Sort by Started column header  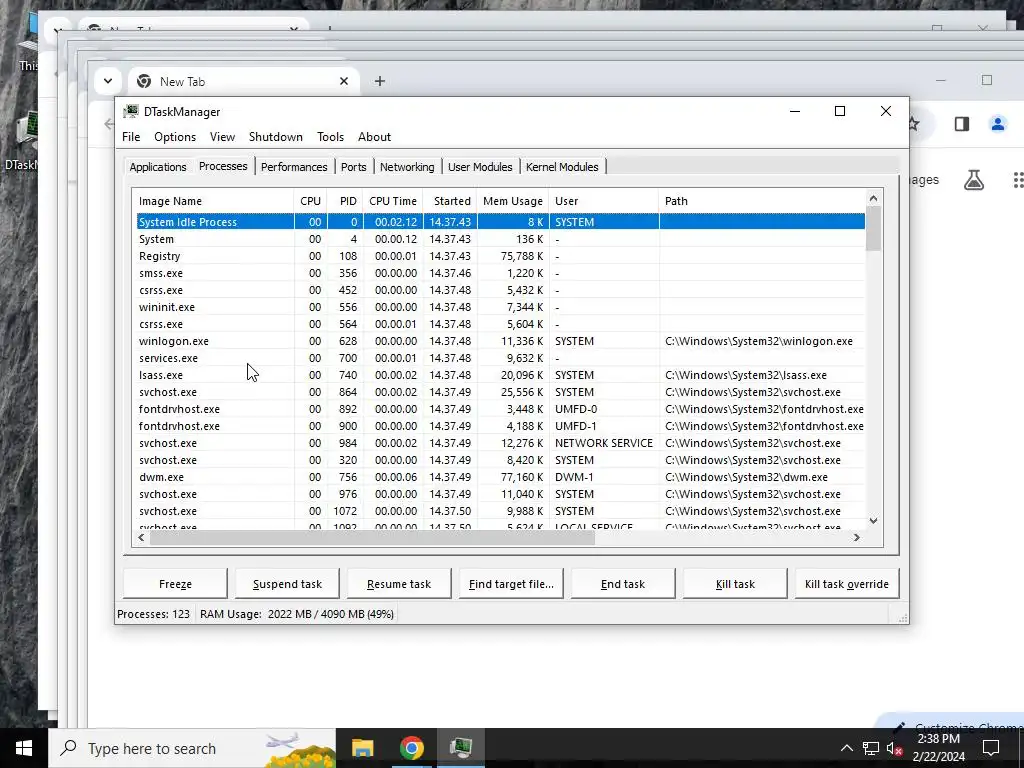(450, 201)
